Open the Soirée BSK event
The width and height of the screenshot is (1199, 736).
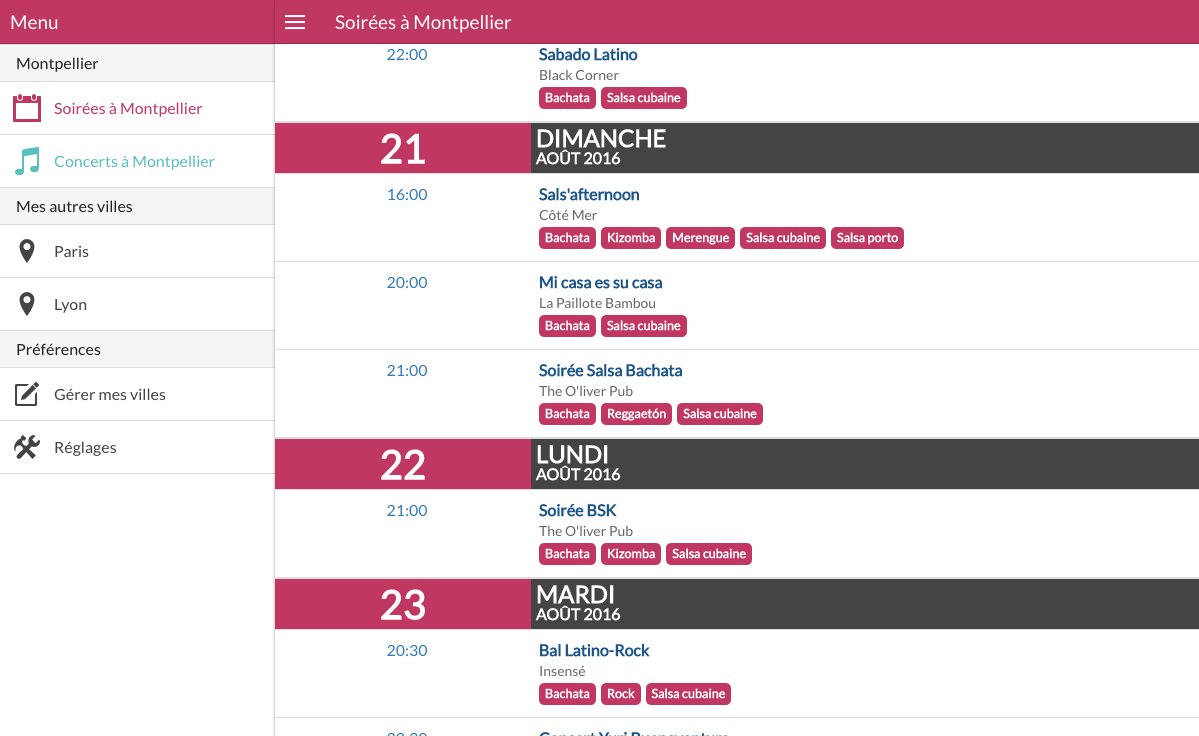pyautogui.click(x=577, y=510)
